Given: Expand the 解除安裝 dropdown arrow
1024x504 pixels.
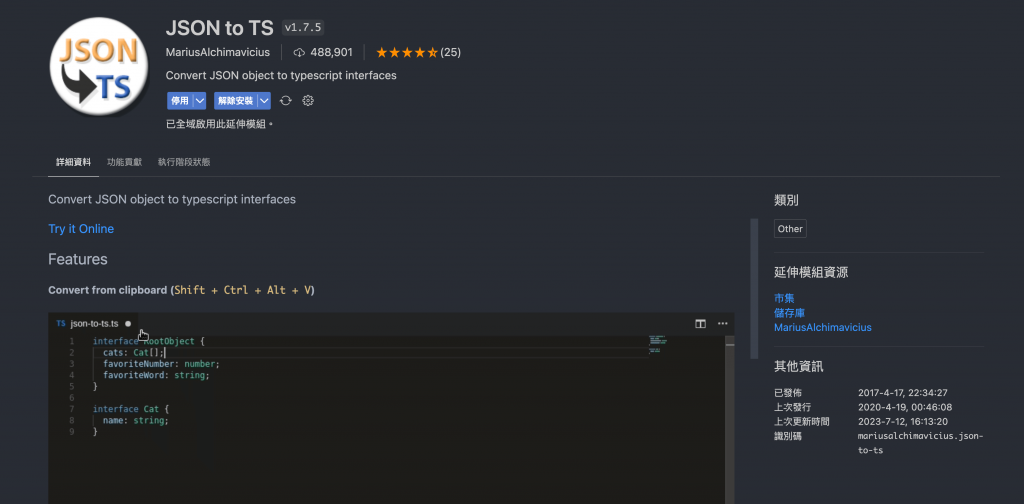Looking at the screenshot, I should coord(264,101).
